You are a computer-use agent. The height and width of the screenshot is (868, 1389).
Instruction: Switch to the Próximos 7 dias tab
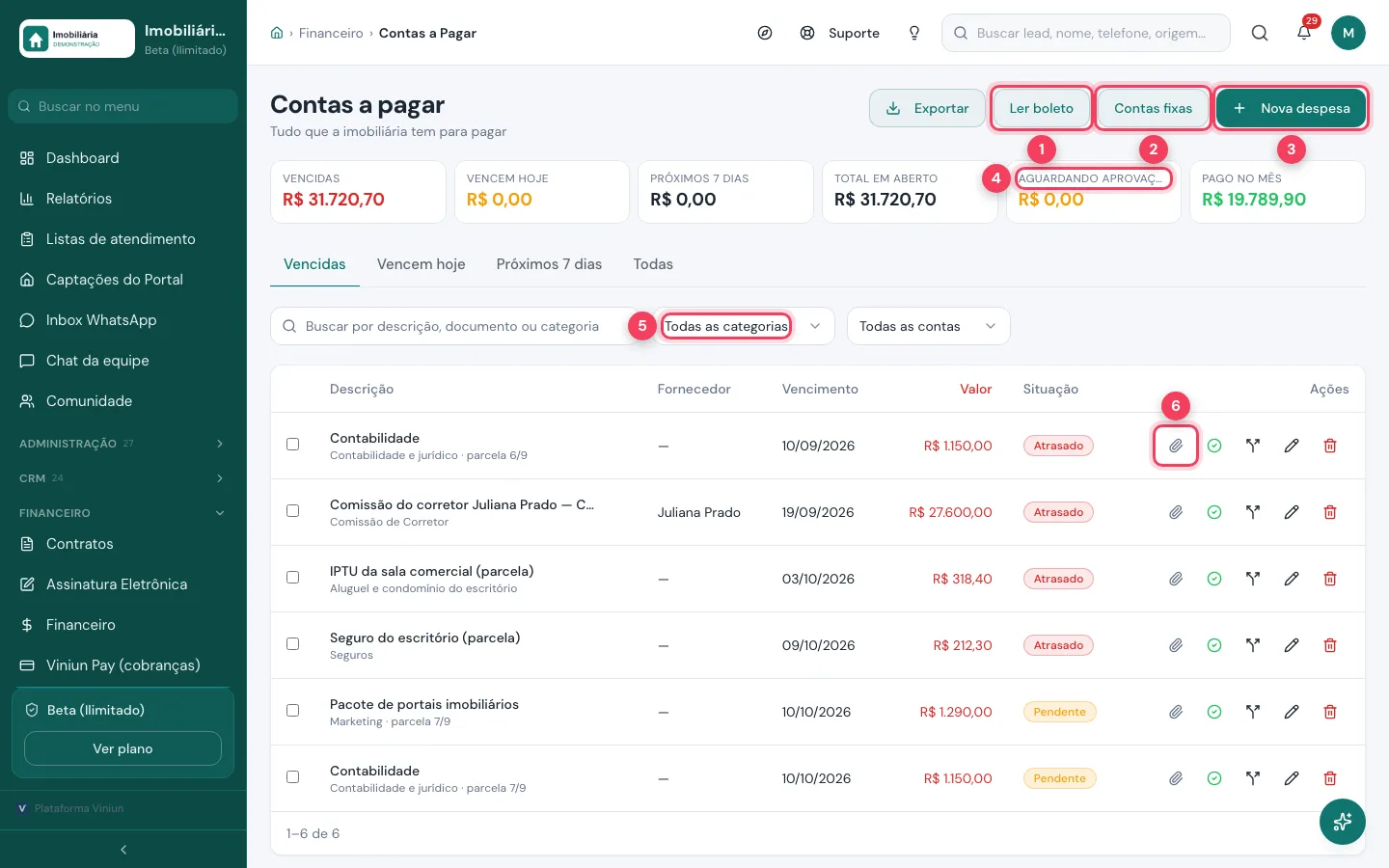point(549,264)
